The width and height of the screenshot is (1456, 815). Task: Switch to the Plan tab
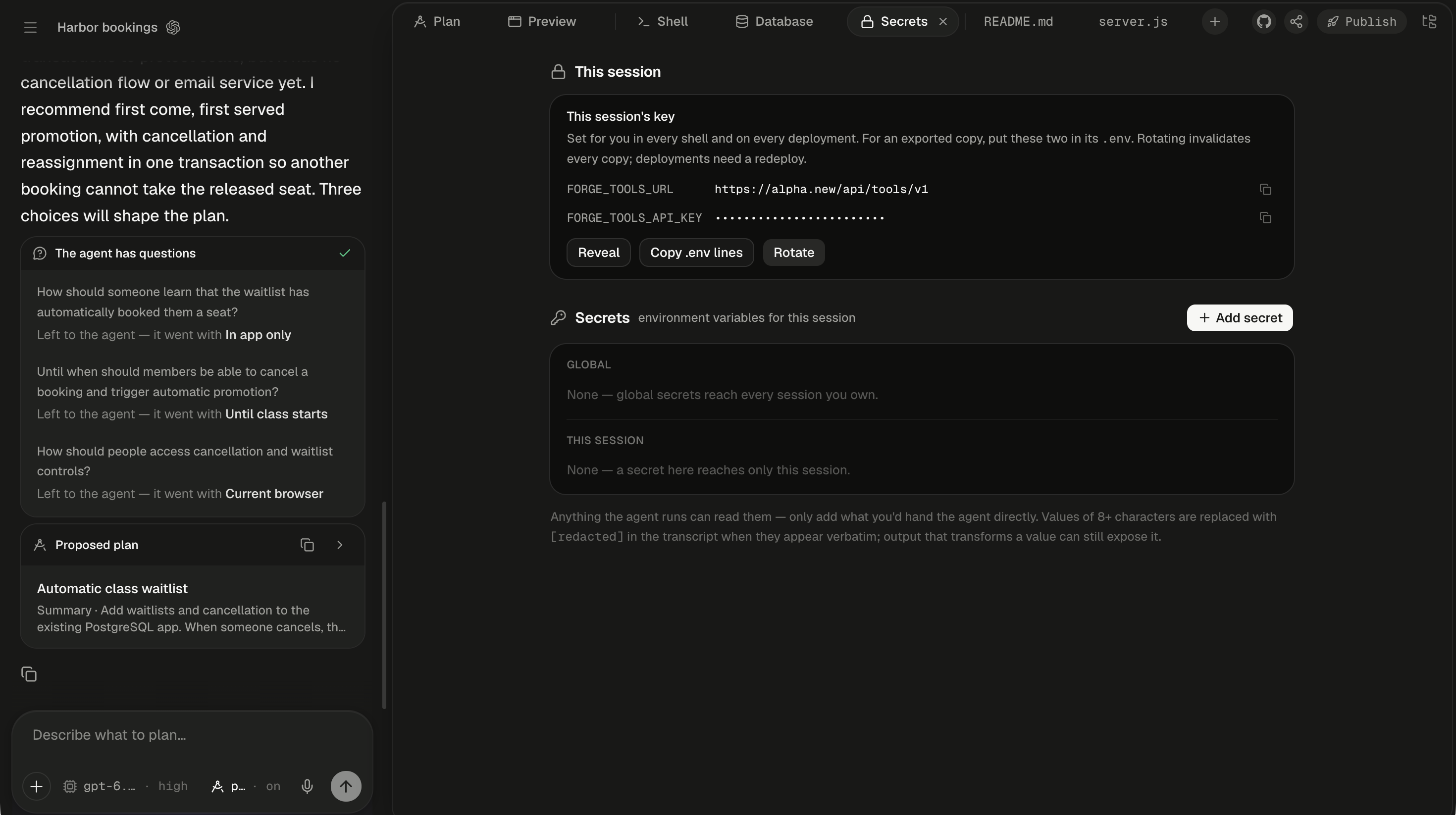coord(437,21)
